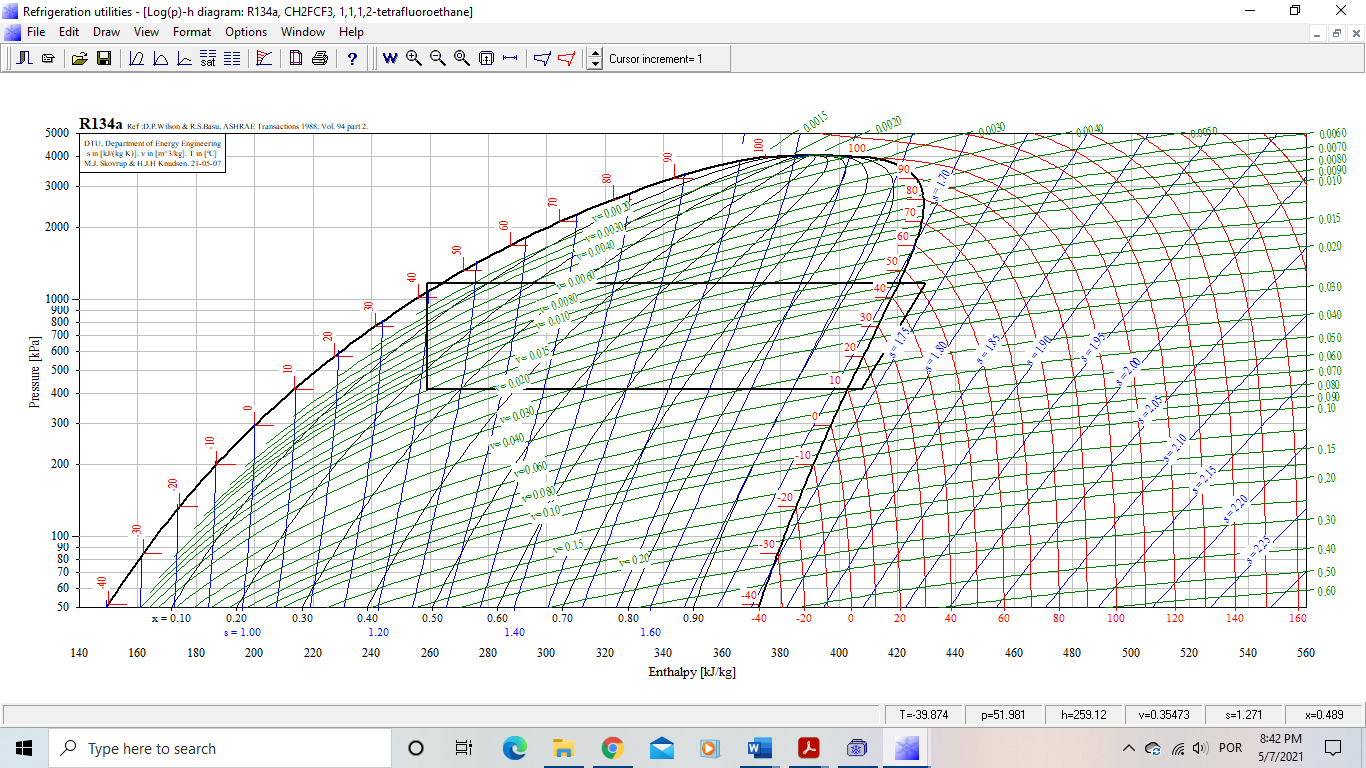Click the p=51.981 status bar field
This screenshot has height=768, width=1366.
pos(1004,715)
